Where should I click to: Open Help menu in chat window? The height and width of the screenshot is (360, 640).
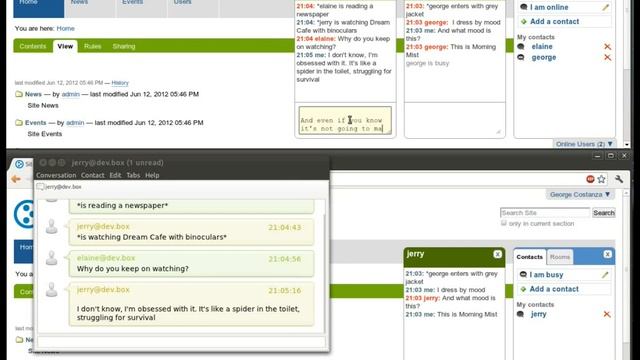click(x=152, y=175)
